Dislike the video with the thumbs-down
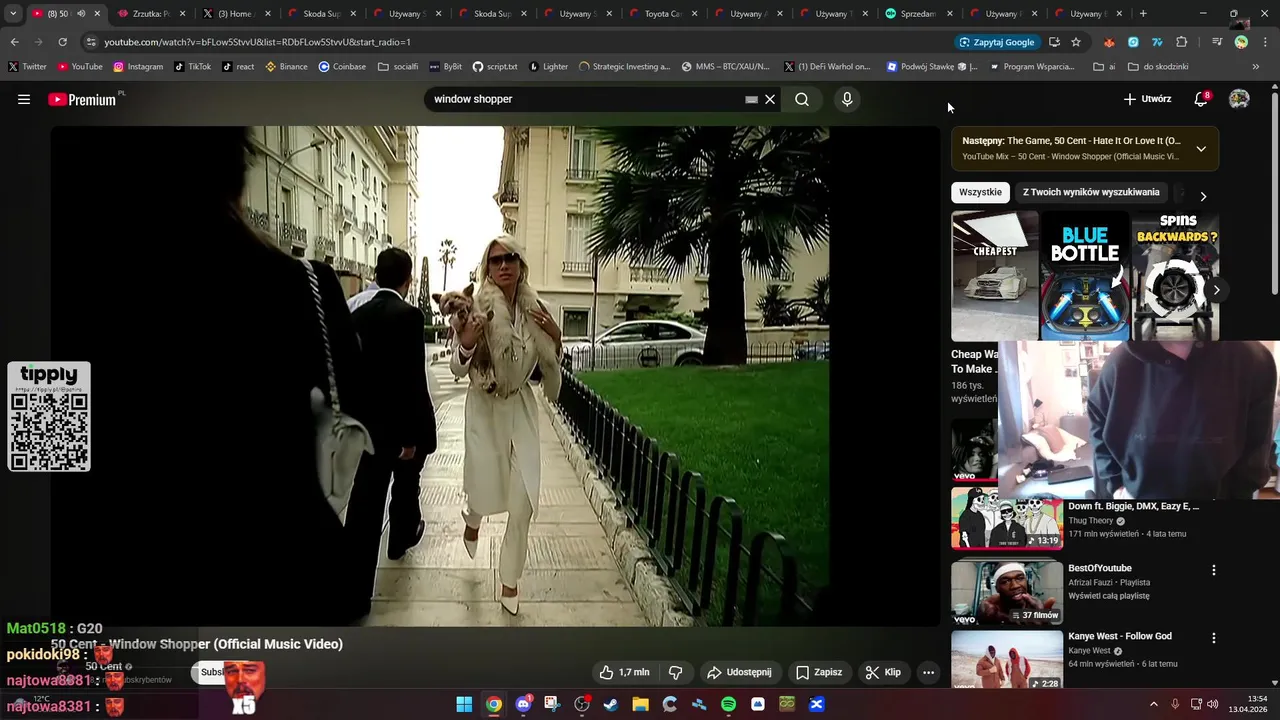Screen dimensions: 1280x720 click(675, 672)
